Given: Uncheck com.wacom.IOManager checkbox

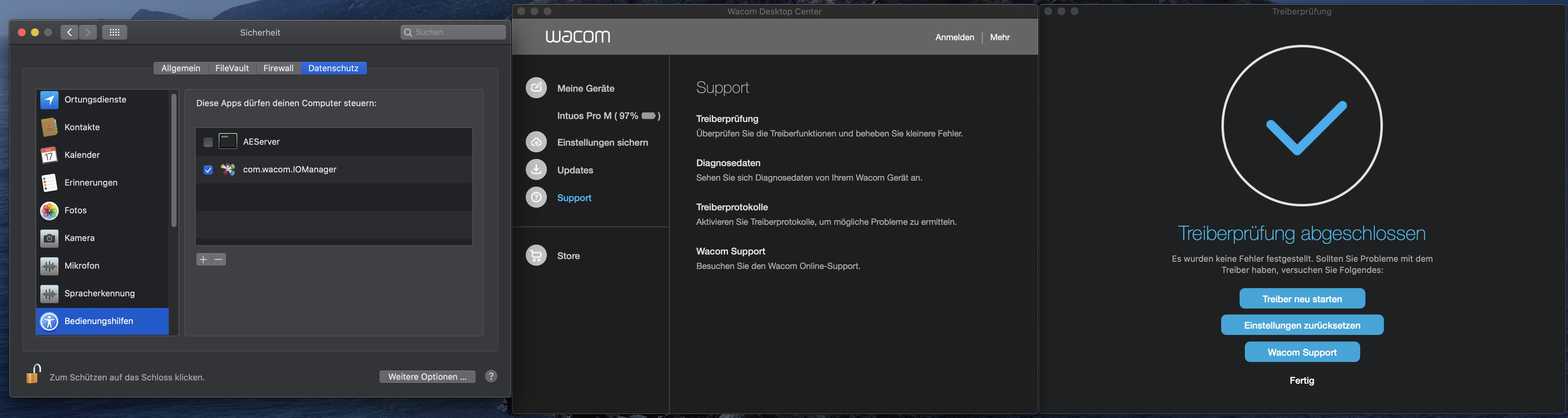Looking at the screenshot, I should click(208, 170).
